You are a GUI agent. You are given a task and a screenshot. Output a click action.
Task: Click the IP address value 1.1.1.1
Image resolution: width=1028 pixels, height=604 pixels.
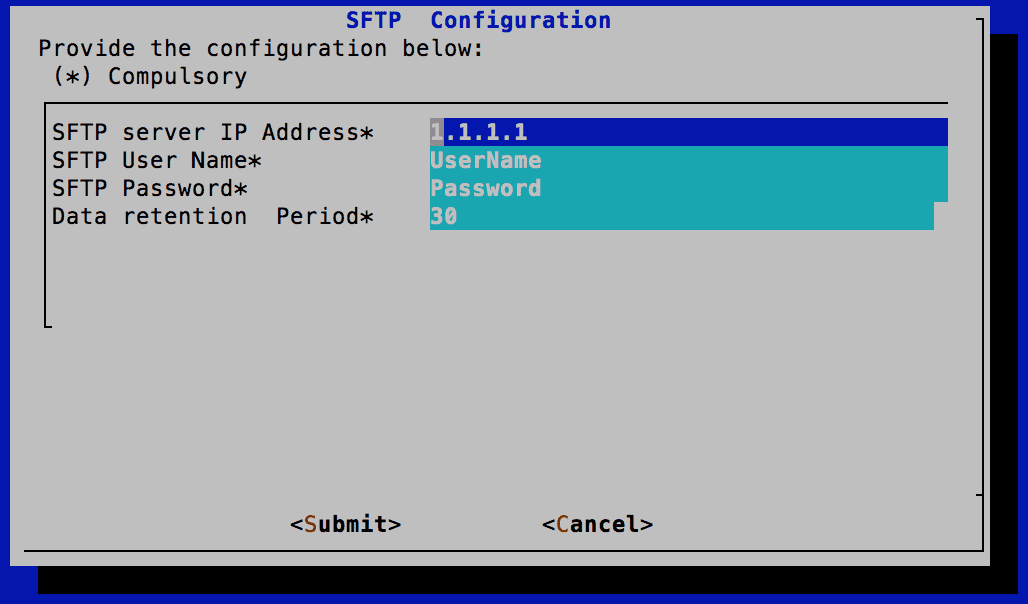[x=478, y=131]
